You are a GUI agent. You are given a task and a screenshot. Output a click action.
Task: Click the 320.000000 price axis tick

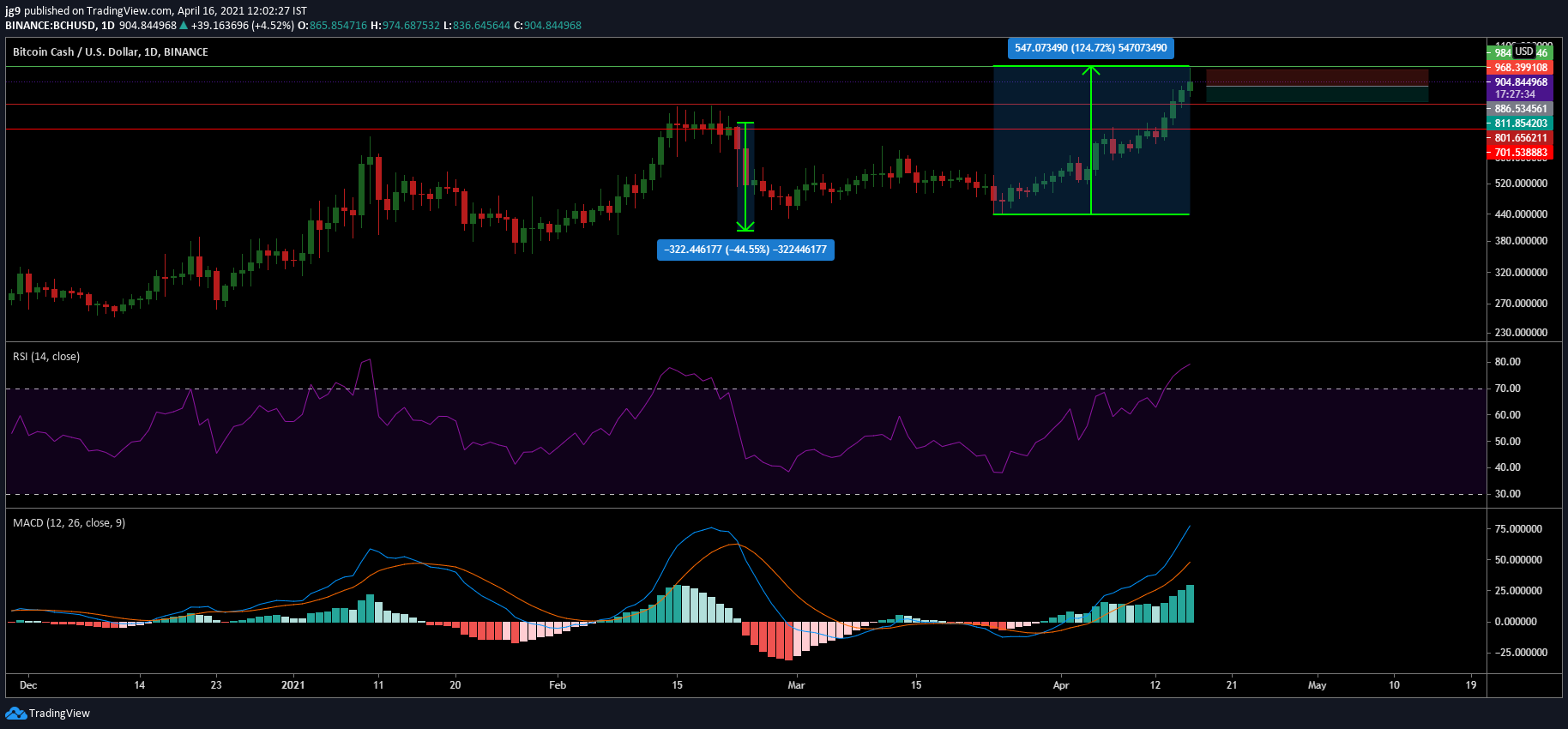point(1521,273)
